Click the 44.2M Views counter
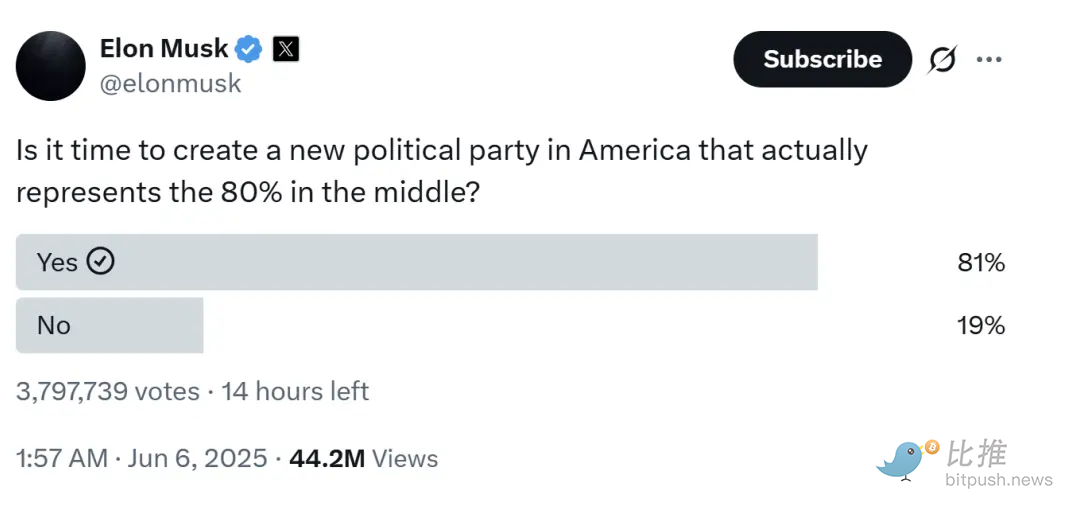This screenshot has width=1073, height=507. pos(363,459)
